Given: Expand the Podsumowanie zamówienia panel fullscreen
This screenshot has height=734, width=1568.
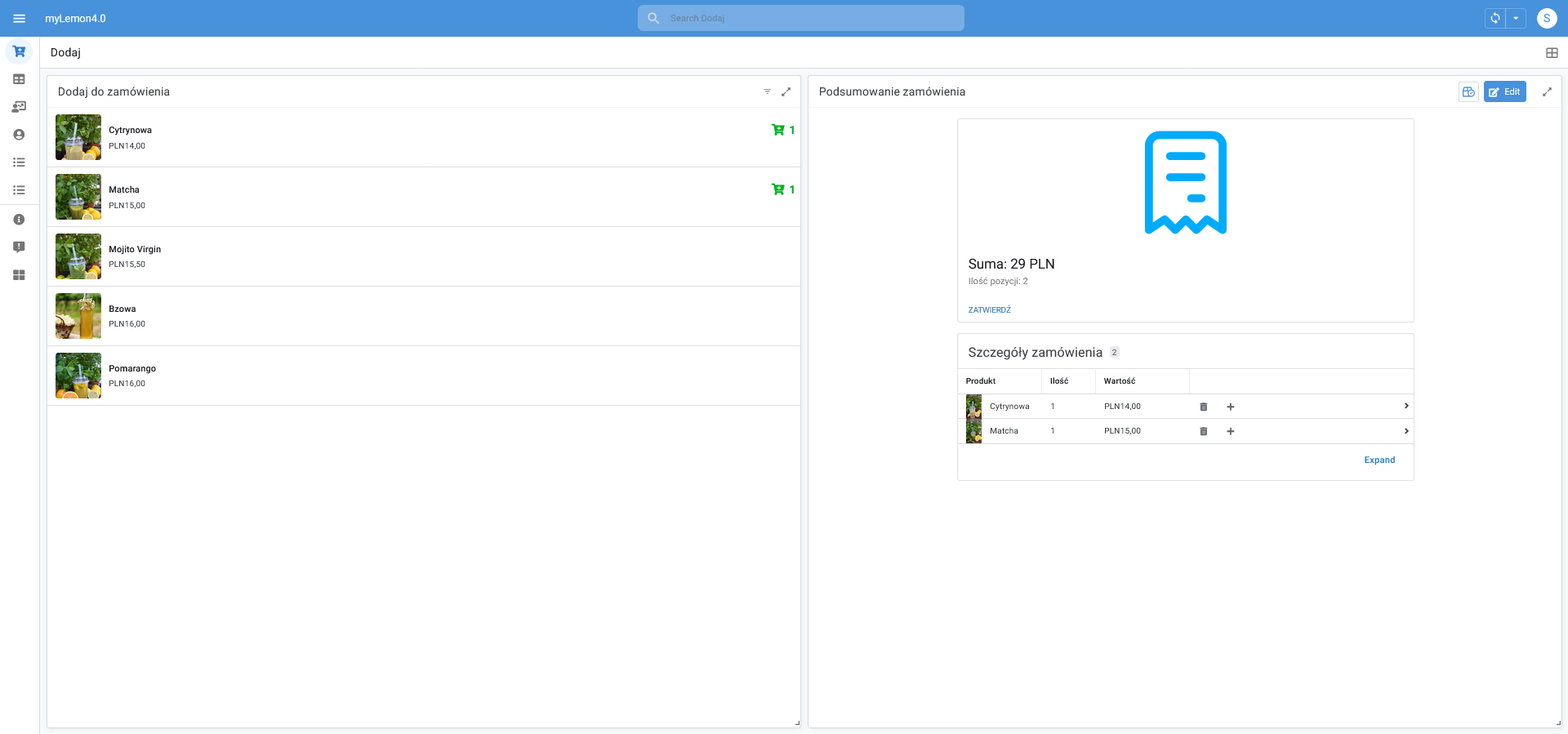Looking at the screenshot, I should [1547, 92].
